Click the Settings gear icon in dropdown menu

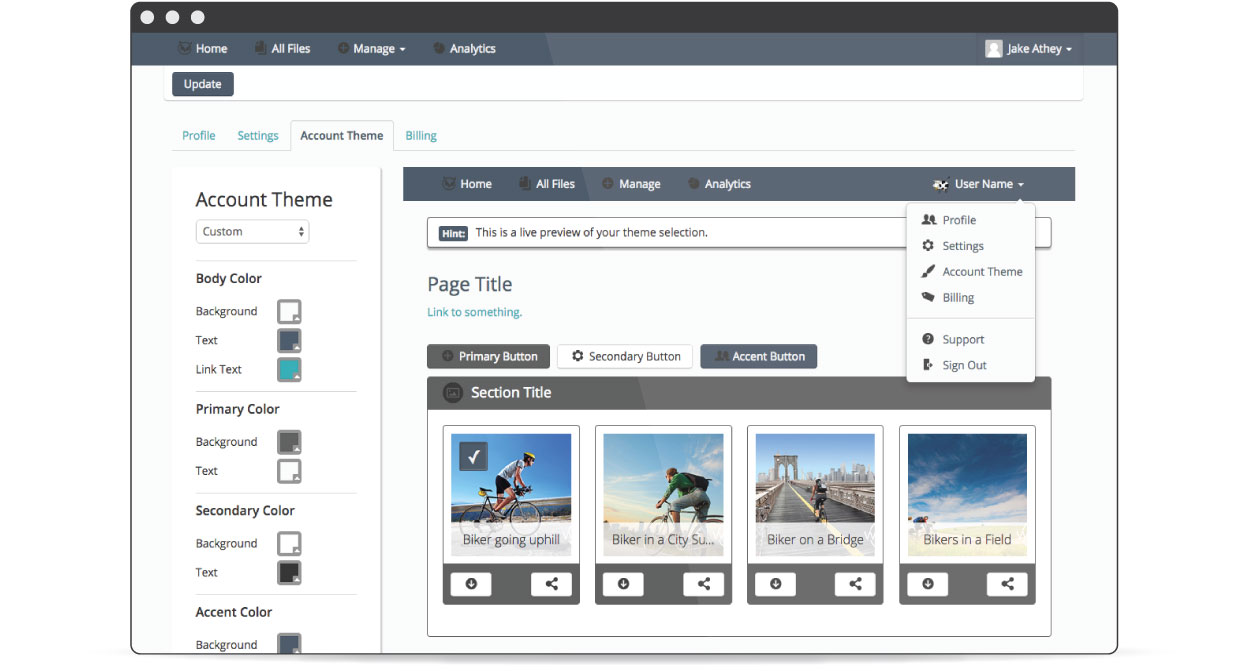pyautogui.click(x=928, y=246)
